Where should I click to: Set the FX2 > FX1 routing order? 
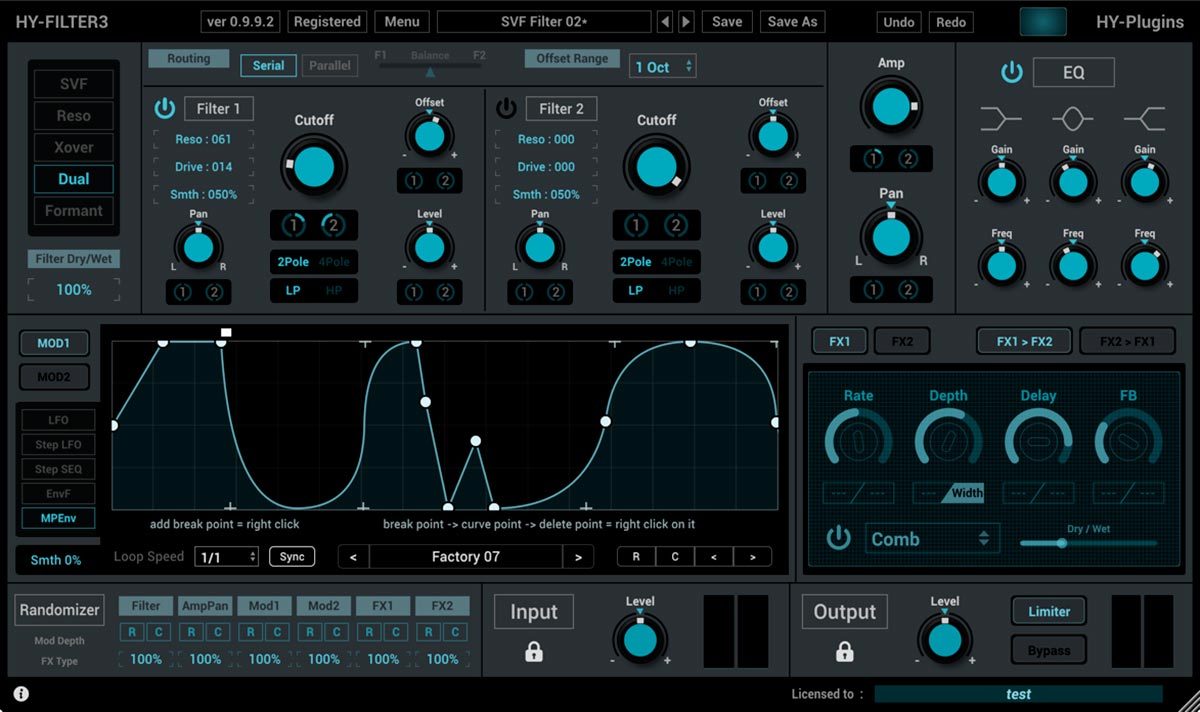[x=1130, y=341]
